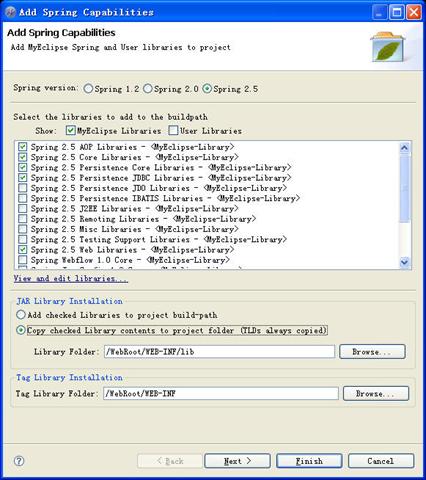Check Spring 2.5 Remoting Libraries
426x480 pixels.
coord(23,219)
